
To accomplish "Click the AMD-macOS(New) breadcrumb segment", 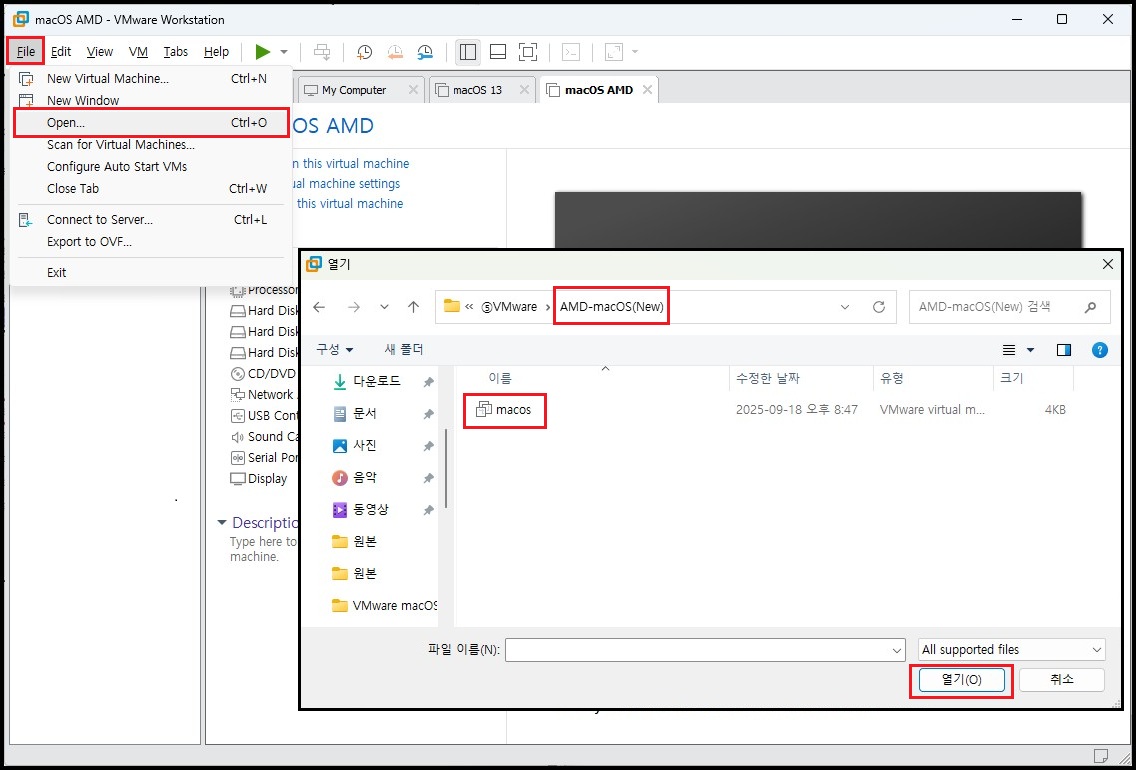I will (x=611, y=307).
